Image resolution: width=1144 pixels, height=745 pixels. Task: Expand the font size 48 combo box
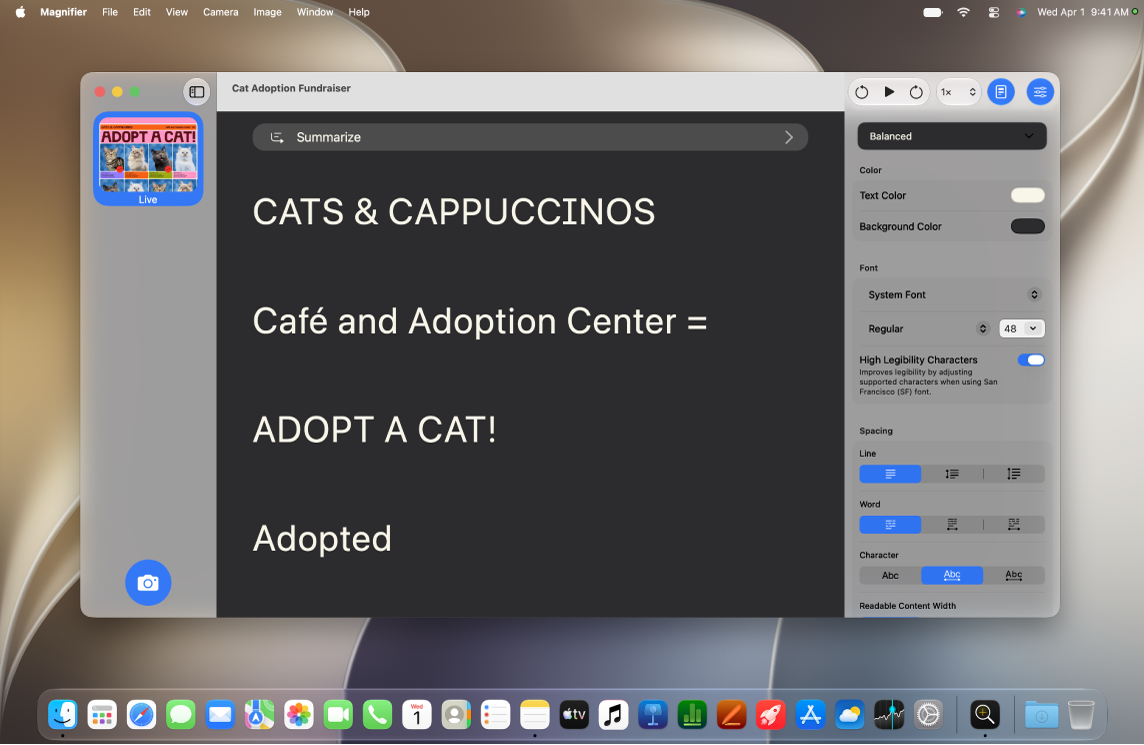(1021, 328)
